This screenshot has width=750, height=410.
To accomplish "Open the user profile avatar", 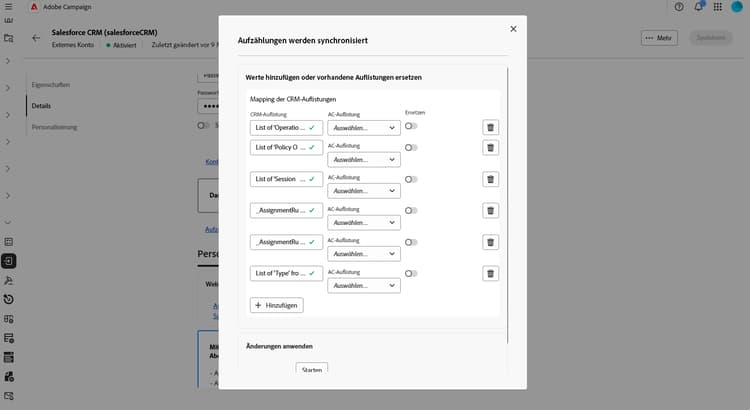I will pos(737,7).
